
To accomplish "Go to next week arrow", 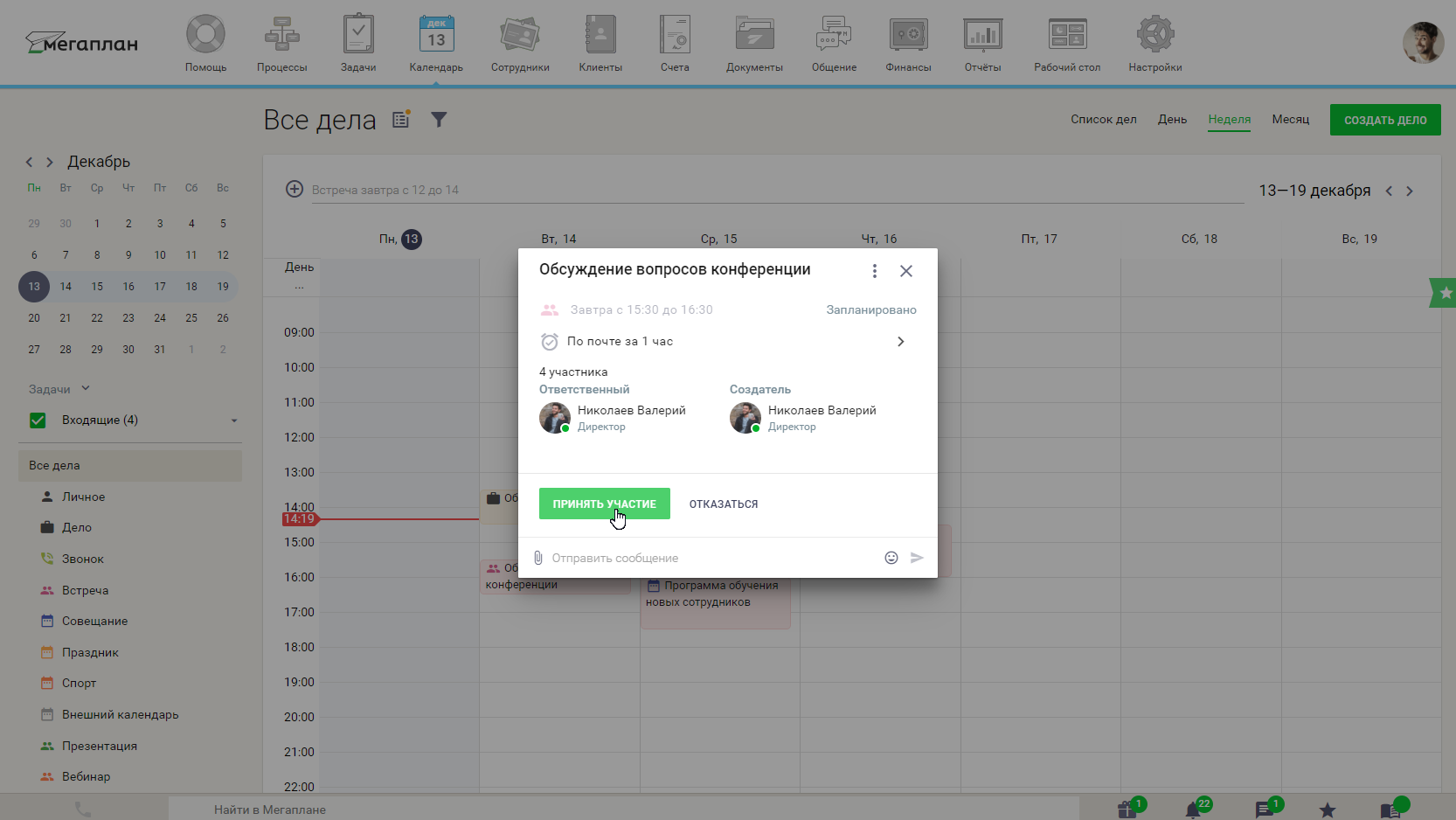I will click(x=1409, y=191).
